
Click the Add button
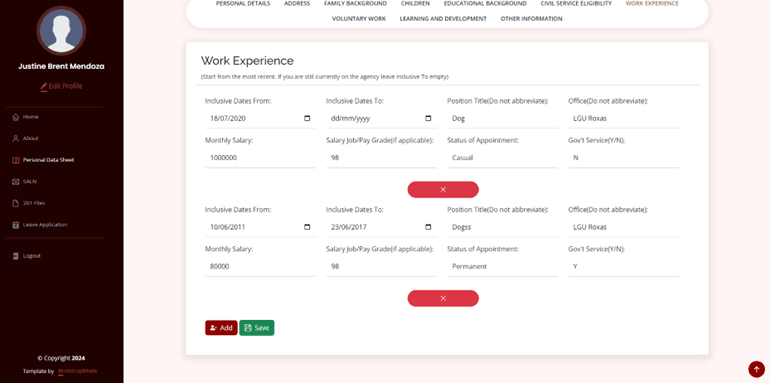tap(221, 328)
